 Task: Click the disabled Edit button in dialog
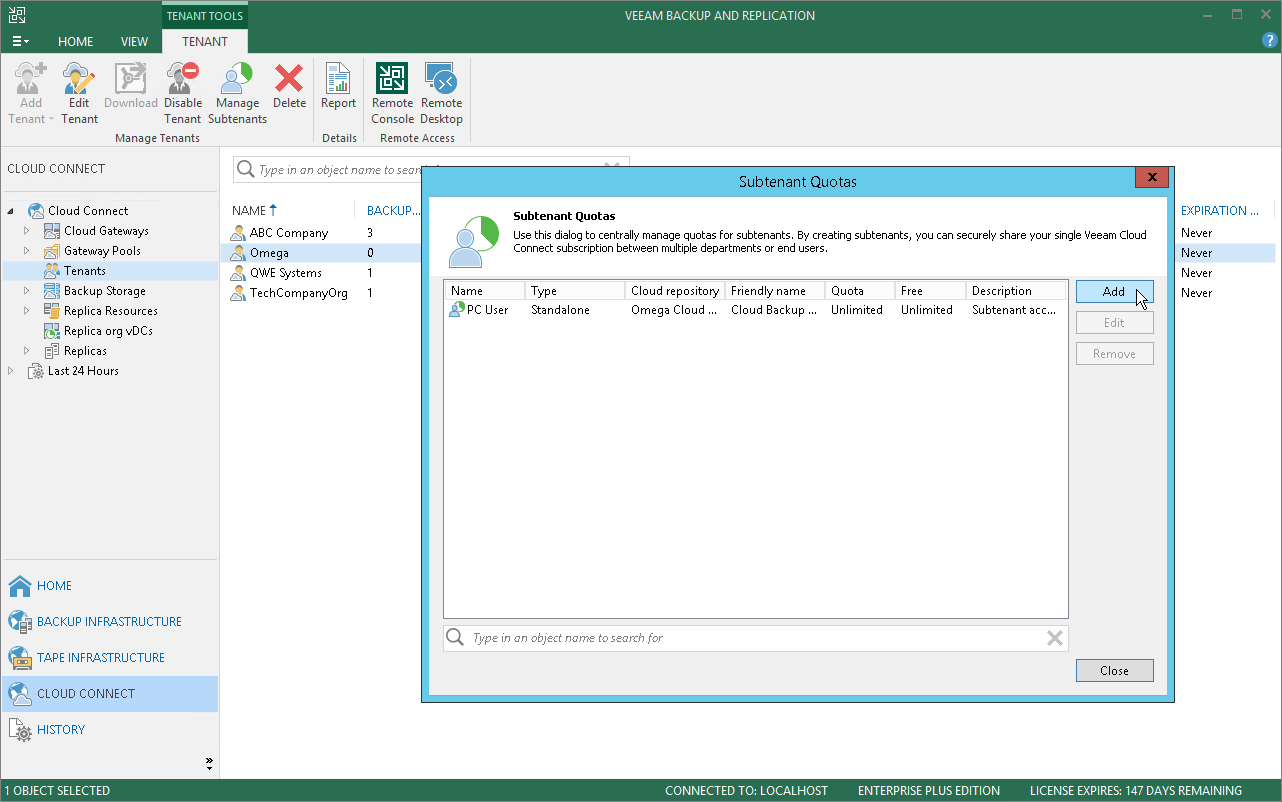(x=1114, y=323)
